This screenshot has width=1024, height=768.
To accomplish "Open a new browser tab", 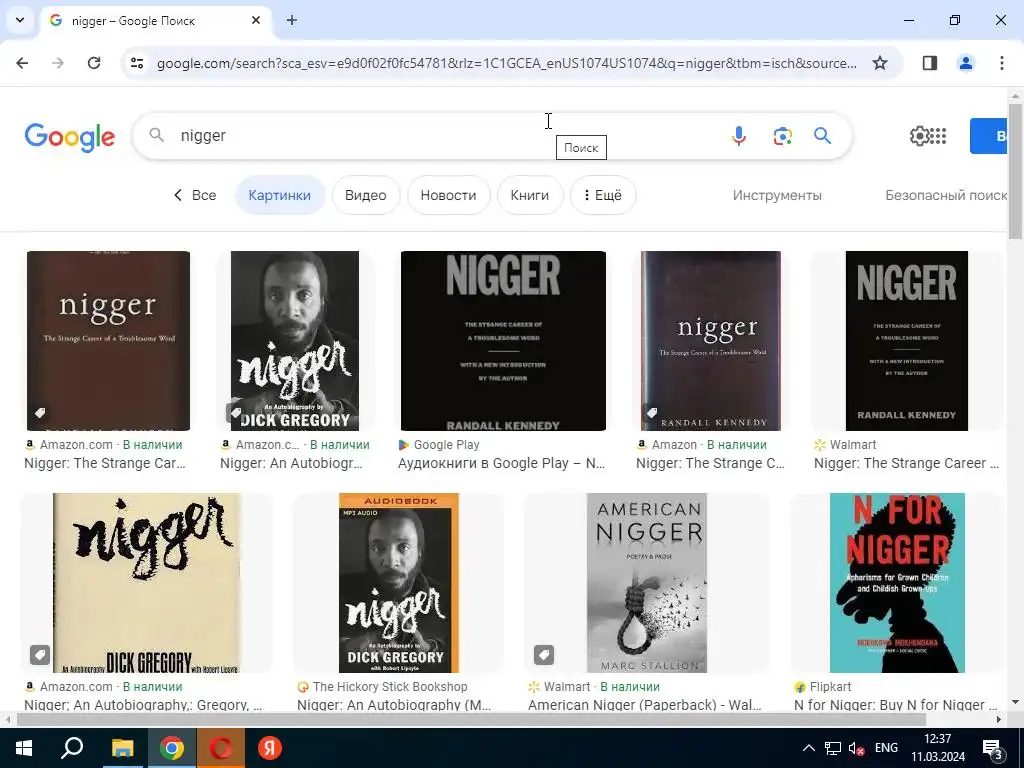I will (x=292, y=20).
